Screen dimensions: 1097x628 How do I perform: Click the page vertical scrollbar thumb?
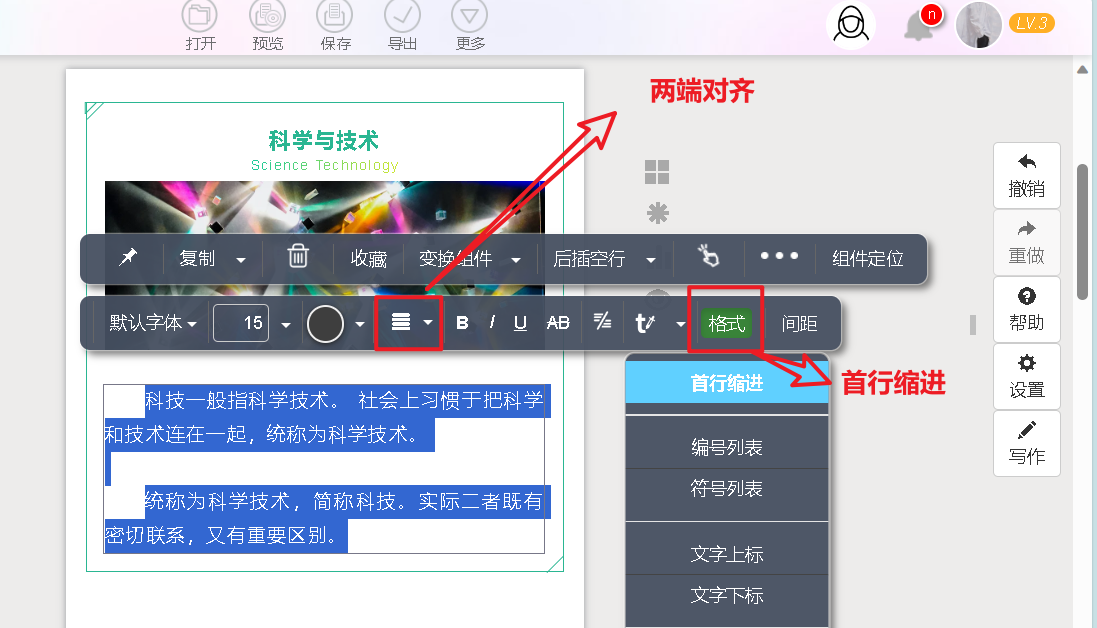(1082, 231)
